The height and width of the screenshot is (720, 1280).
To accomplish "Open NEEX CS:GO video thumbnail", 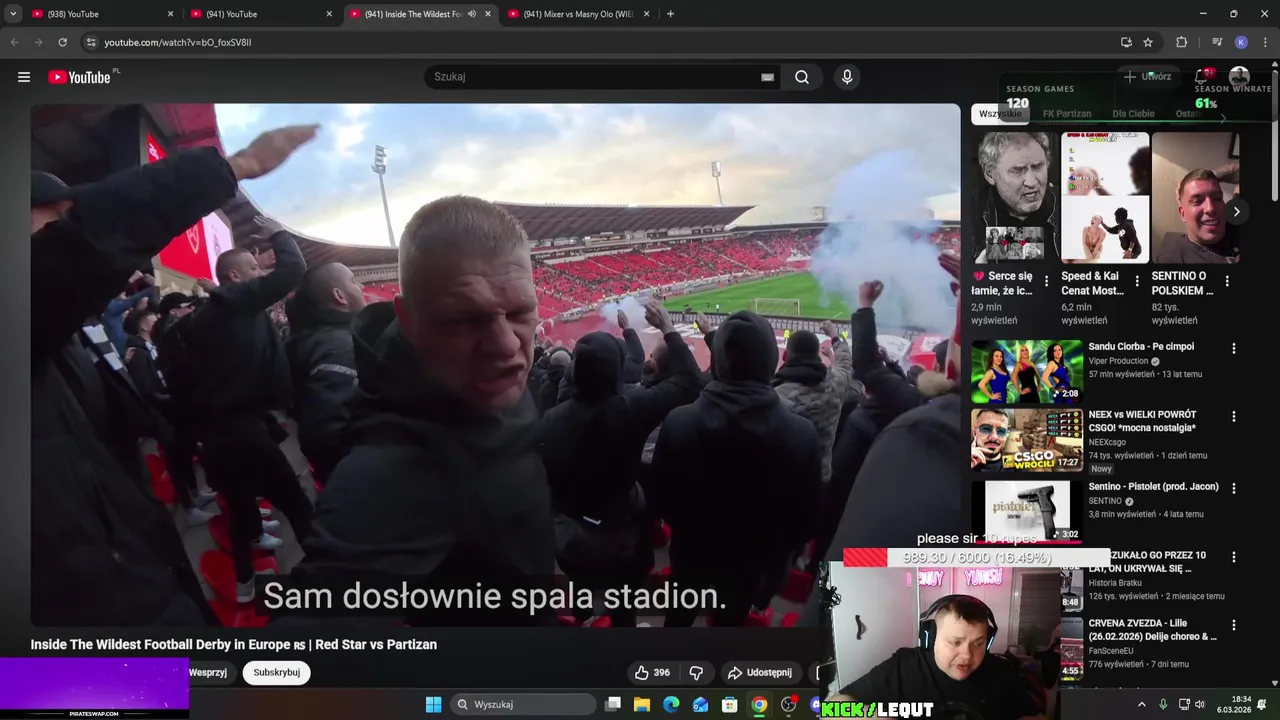I will [1026, 439].
